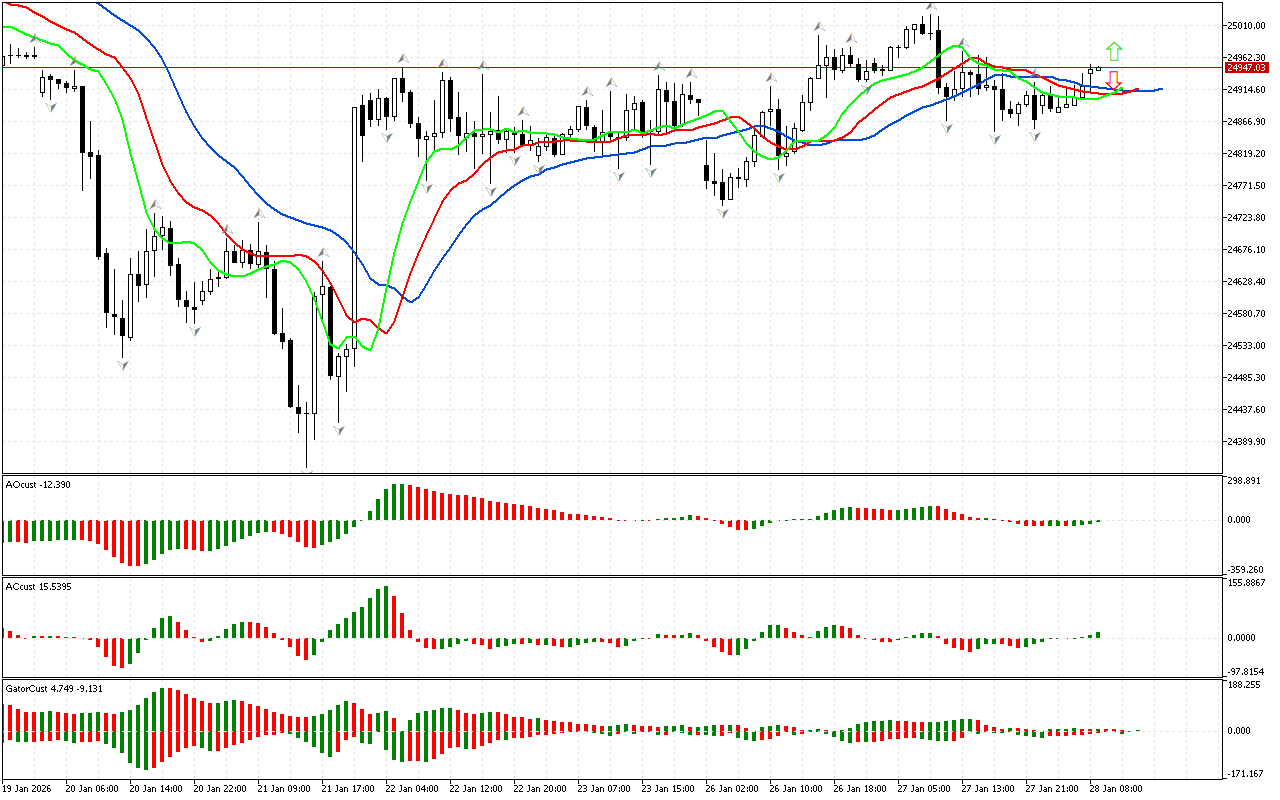Click the right end of the blue Alligator line
Viewport: 1280px width, 800px height.
pos(1160,89)
